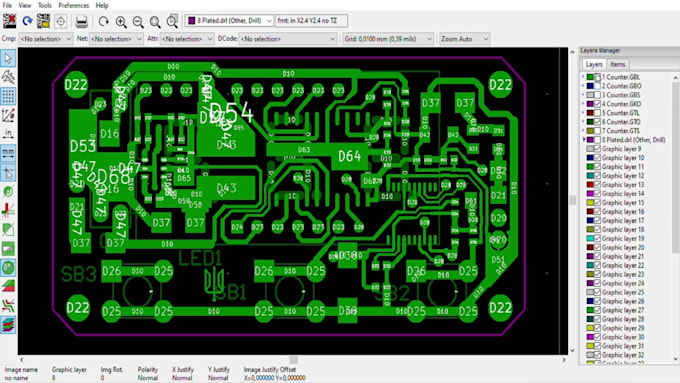Switch units to millimeters icon
Image resolution: width=680 pixels, height=383 pixels.
coord(8,153)
